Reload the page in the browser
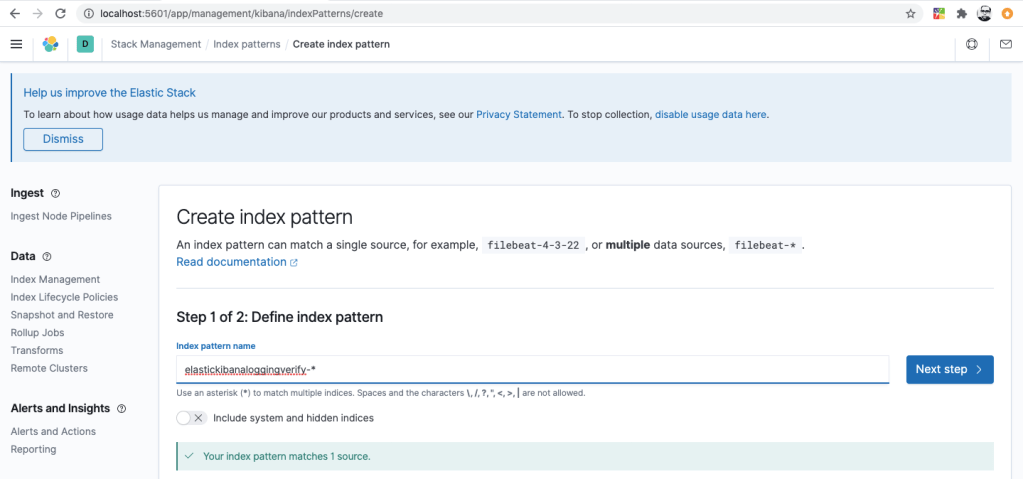The width and height of the screenshot is (1023, 479). (x=60, y=14)
